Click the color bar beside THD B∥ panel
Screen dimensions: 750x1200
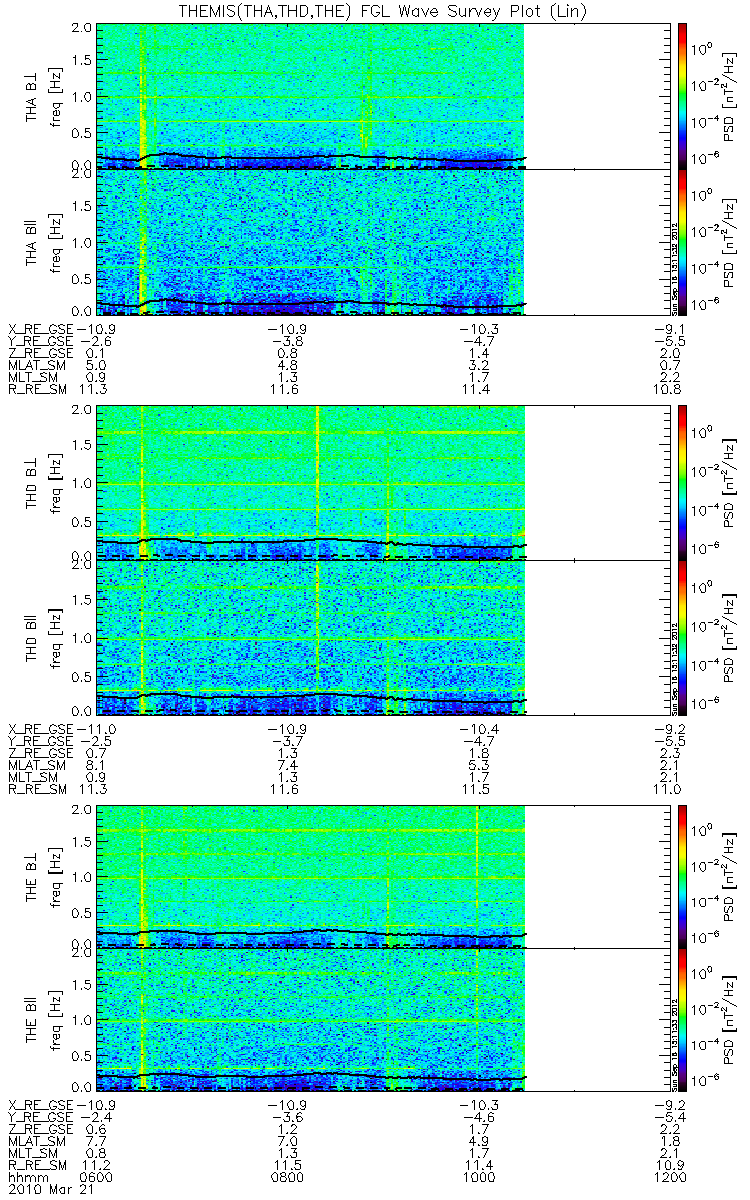683,637
